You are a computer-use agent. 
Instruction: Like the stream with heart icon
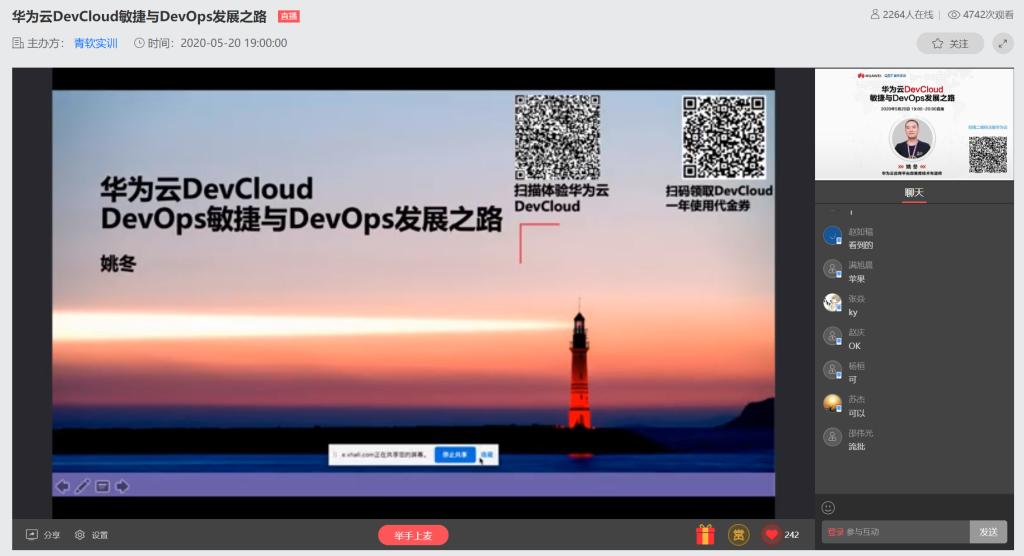click(x=770, y=535)
